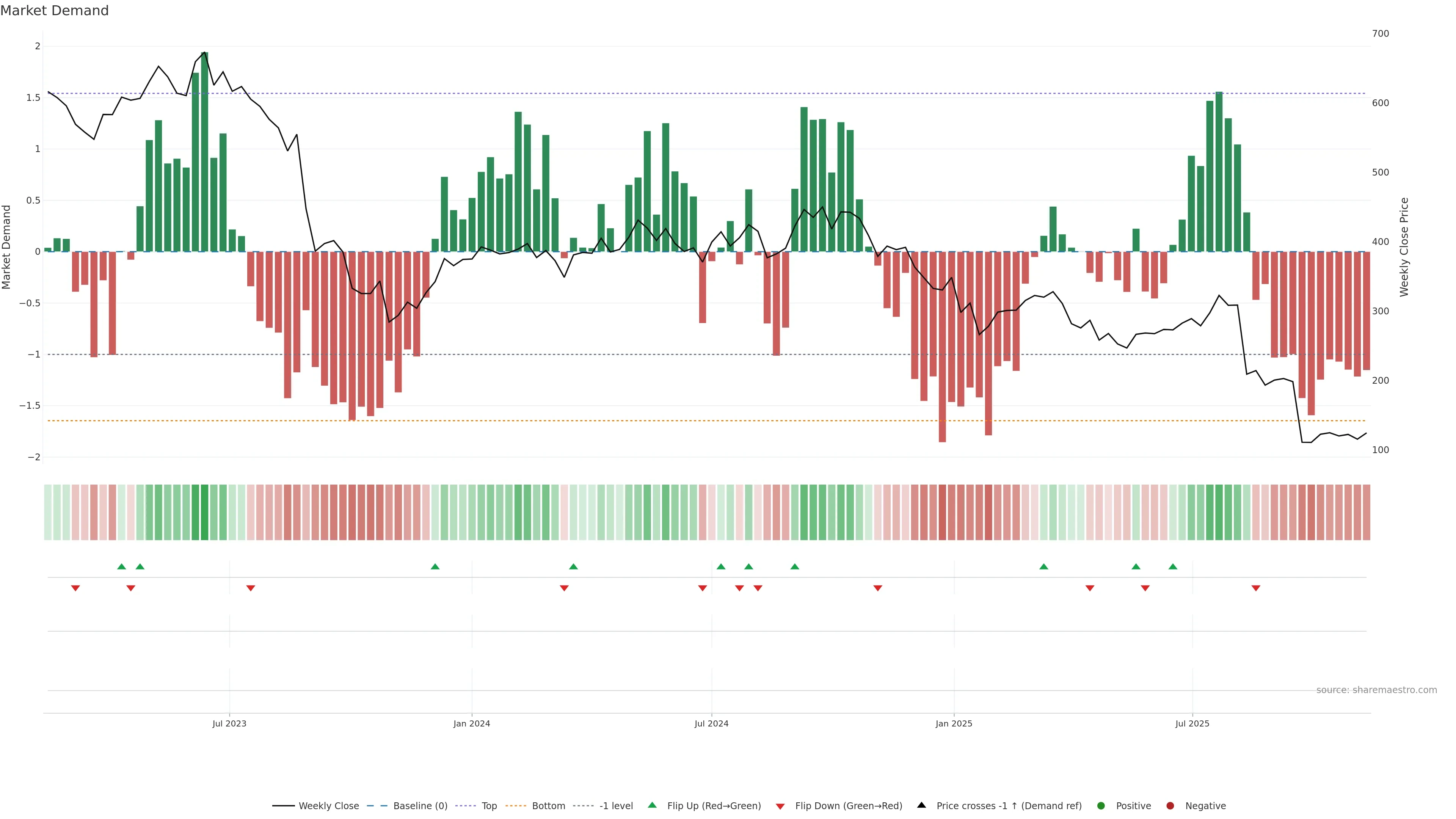Click the red Negative circle legend icon

1170,806
